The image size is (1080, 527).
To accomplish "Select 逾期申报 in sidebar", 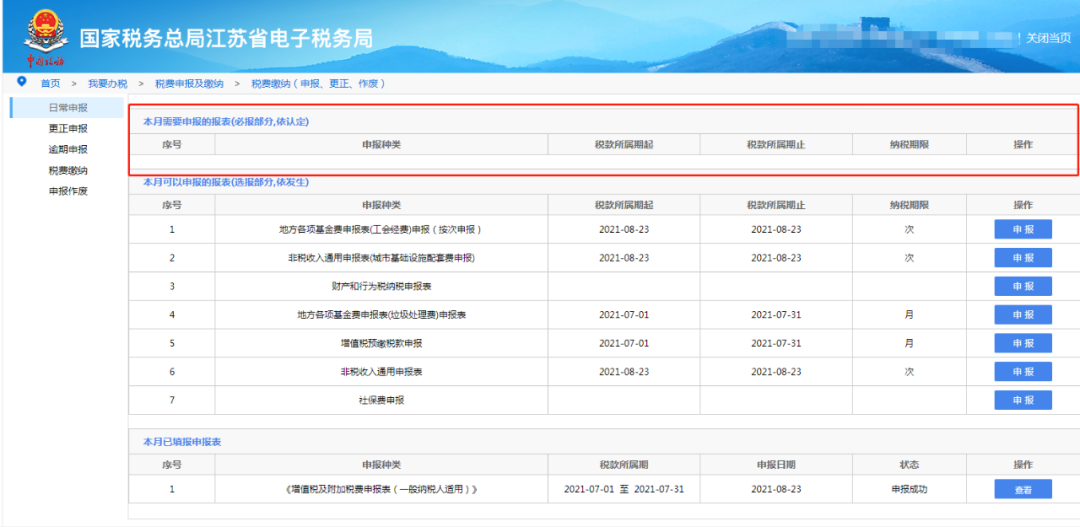I will 68,149.
